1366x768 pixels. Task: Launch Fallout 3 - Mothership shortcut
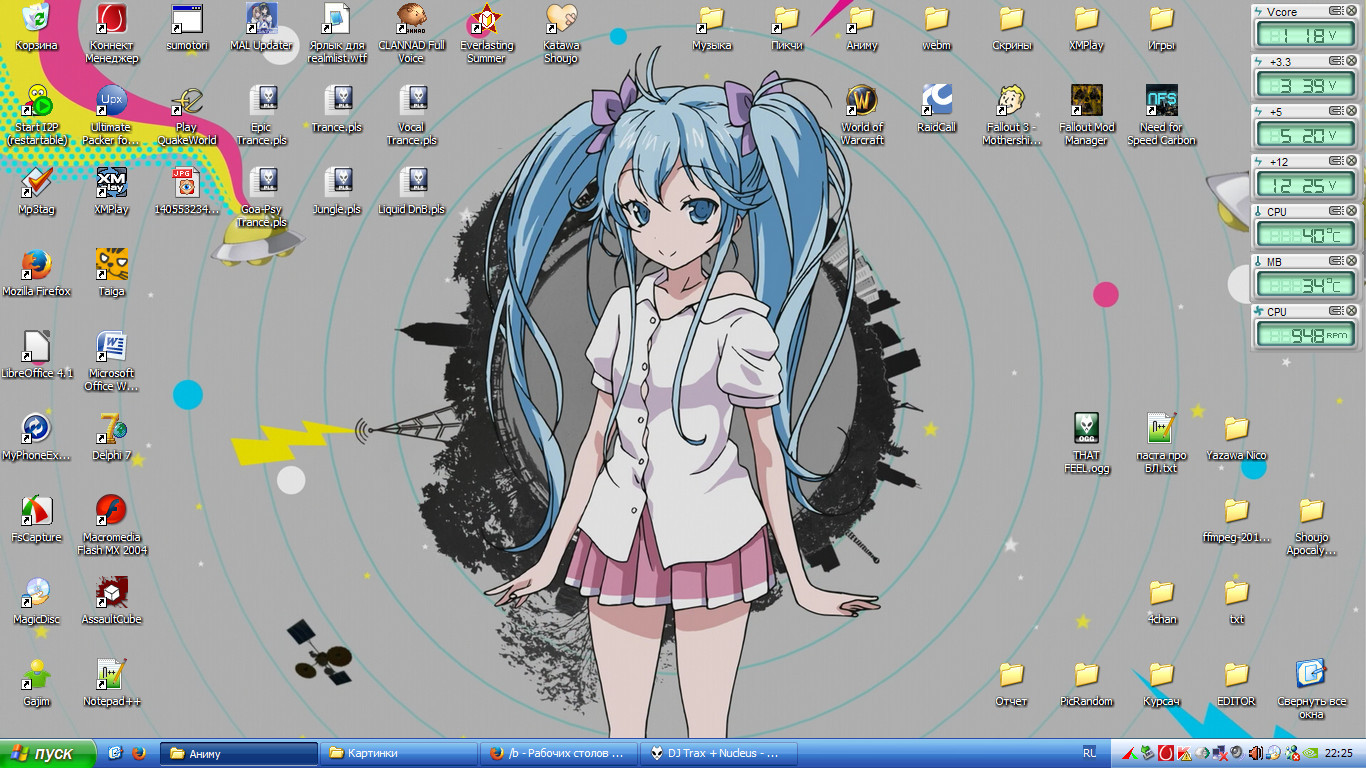(x=1012, y=115)
